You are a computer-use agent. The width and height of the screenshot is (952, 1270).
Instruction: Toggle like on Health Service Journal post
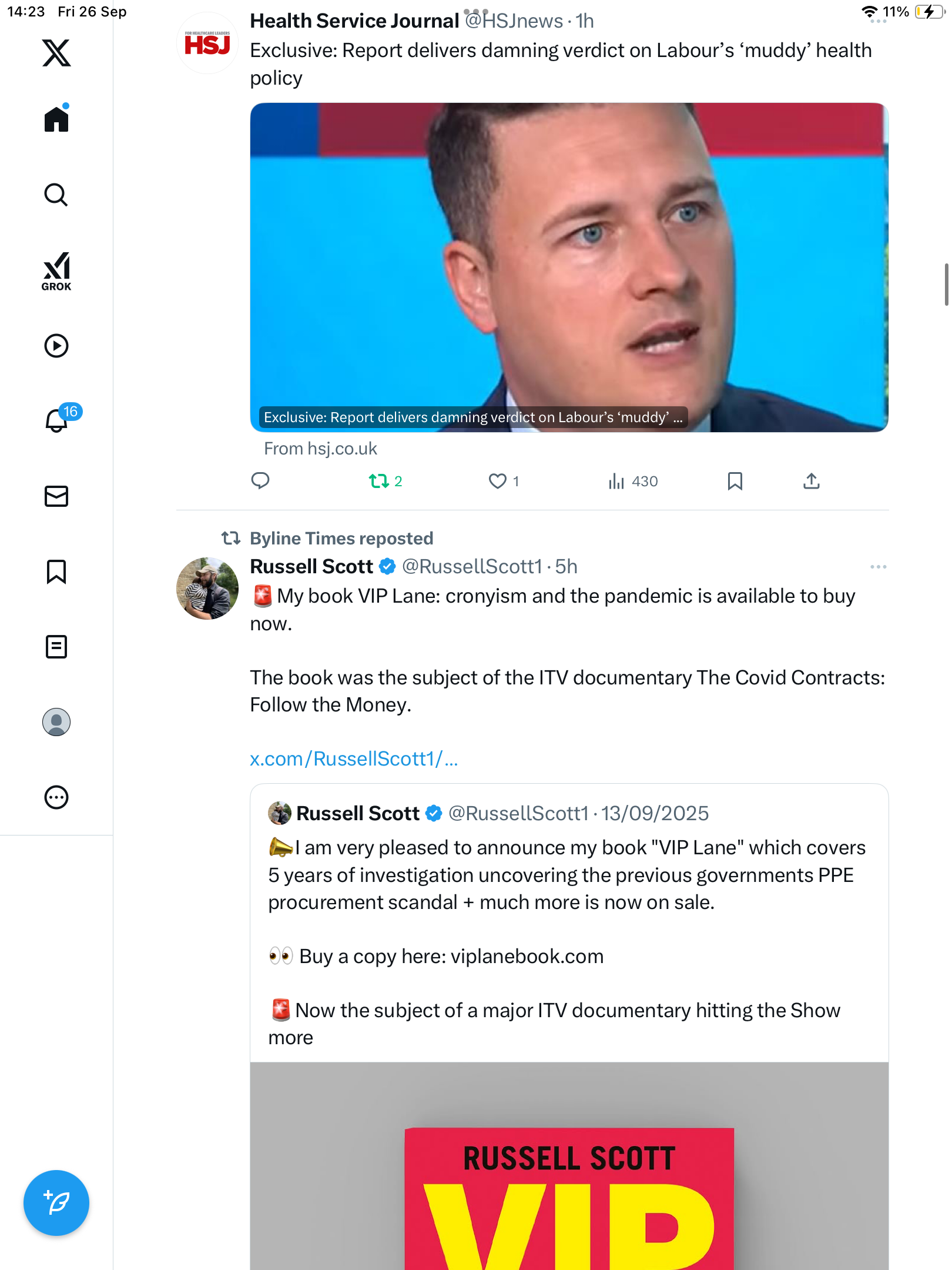[x=497, y=482]
